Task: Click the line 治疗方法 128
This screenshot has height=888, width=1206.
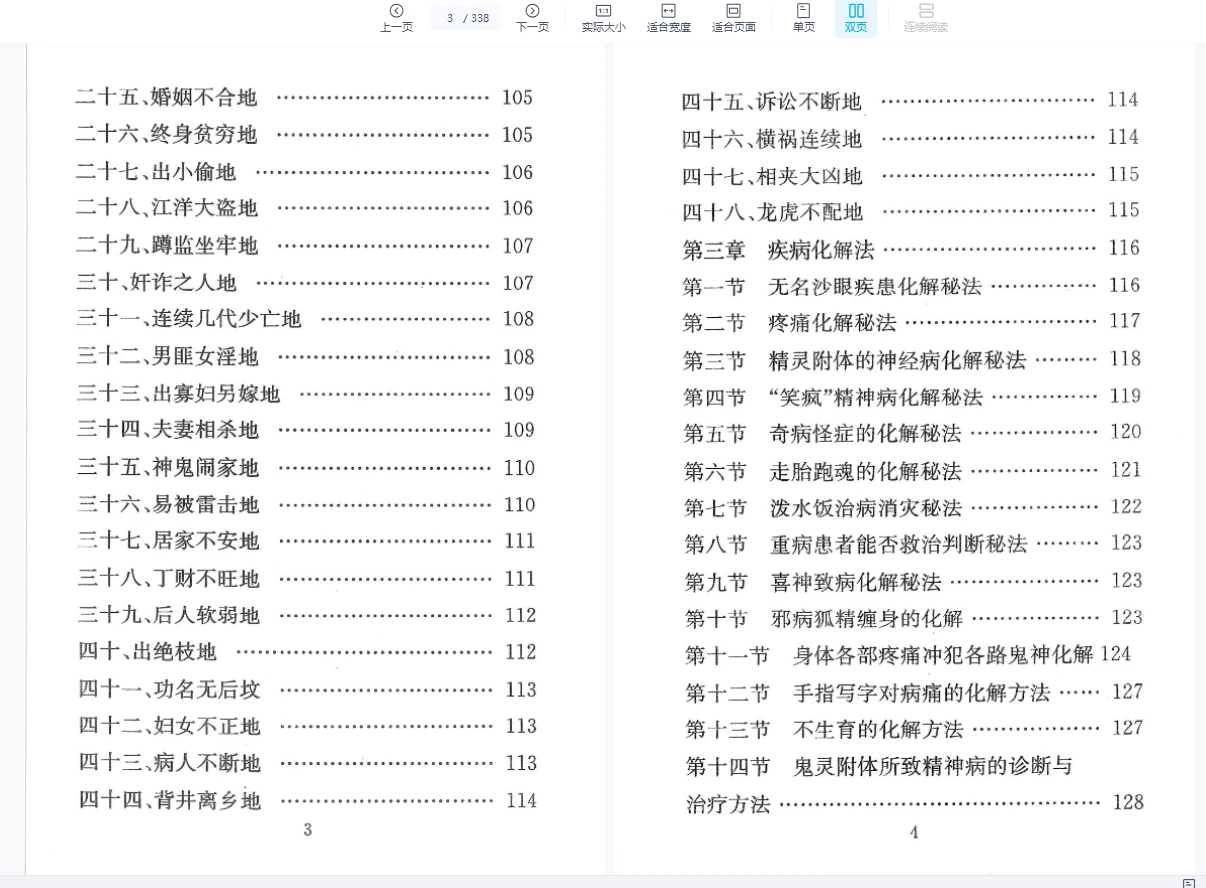Action: pos(915,803)
